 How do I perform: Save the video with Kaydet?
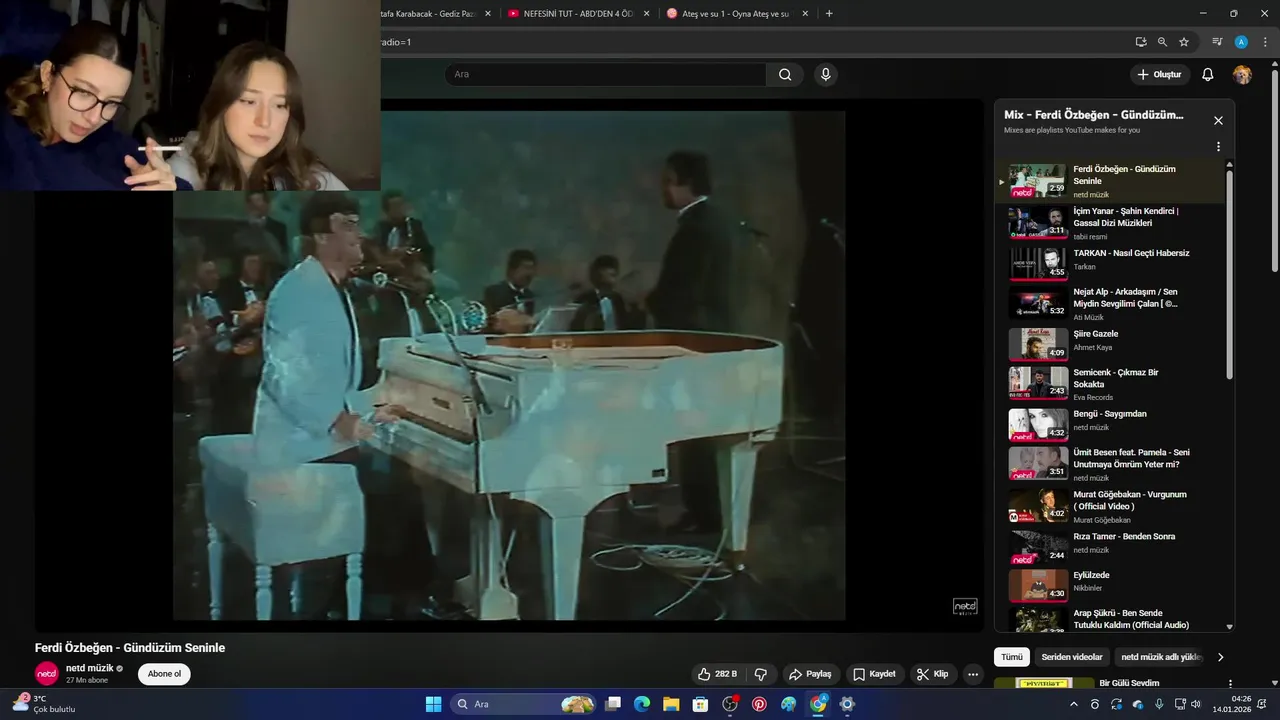click(x=873, y=674)
